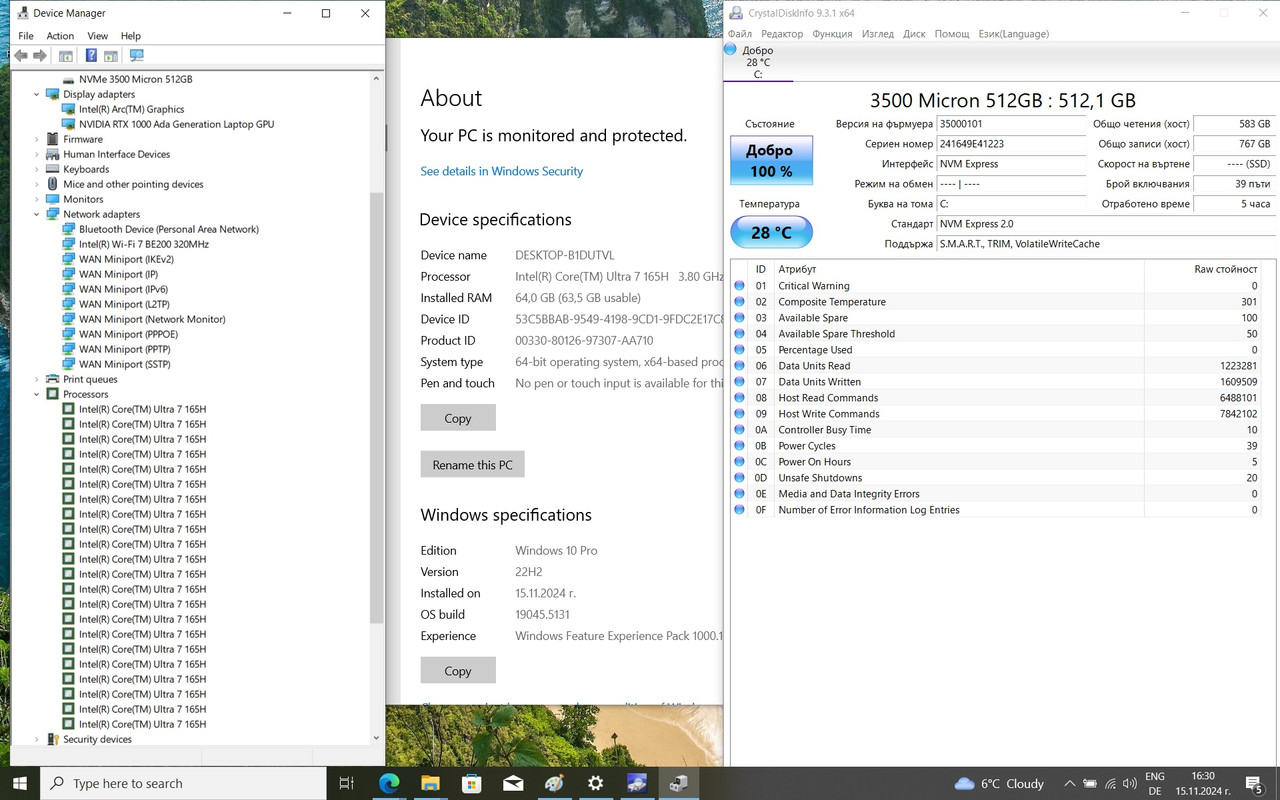This screenshot has width=1280, height=800.
Task: Click the Raw стойност column header
Action: pyautogui.click(x=1203, y=269)
